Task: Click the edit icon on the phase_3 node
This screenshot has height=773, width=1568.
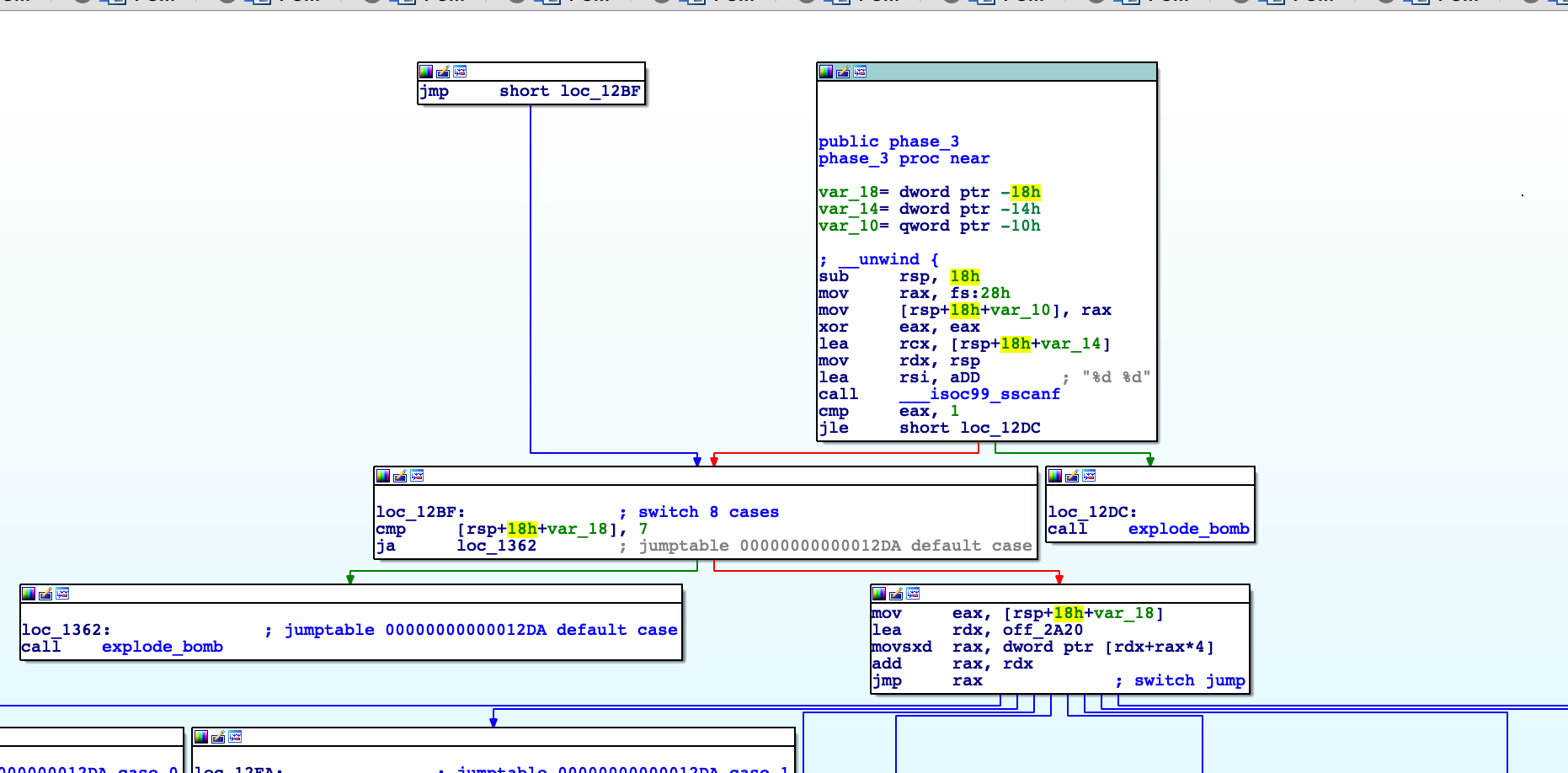Action: coord(843,72)
